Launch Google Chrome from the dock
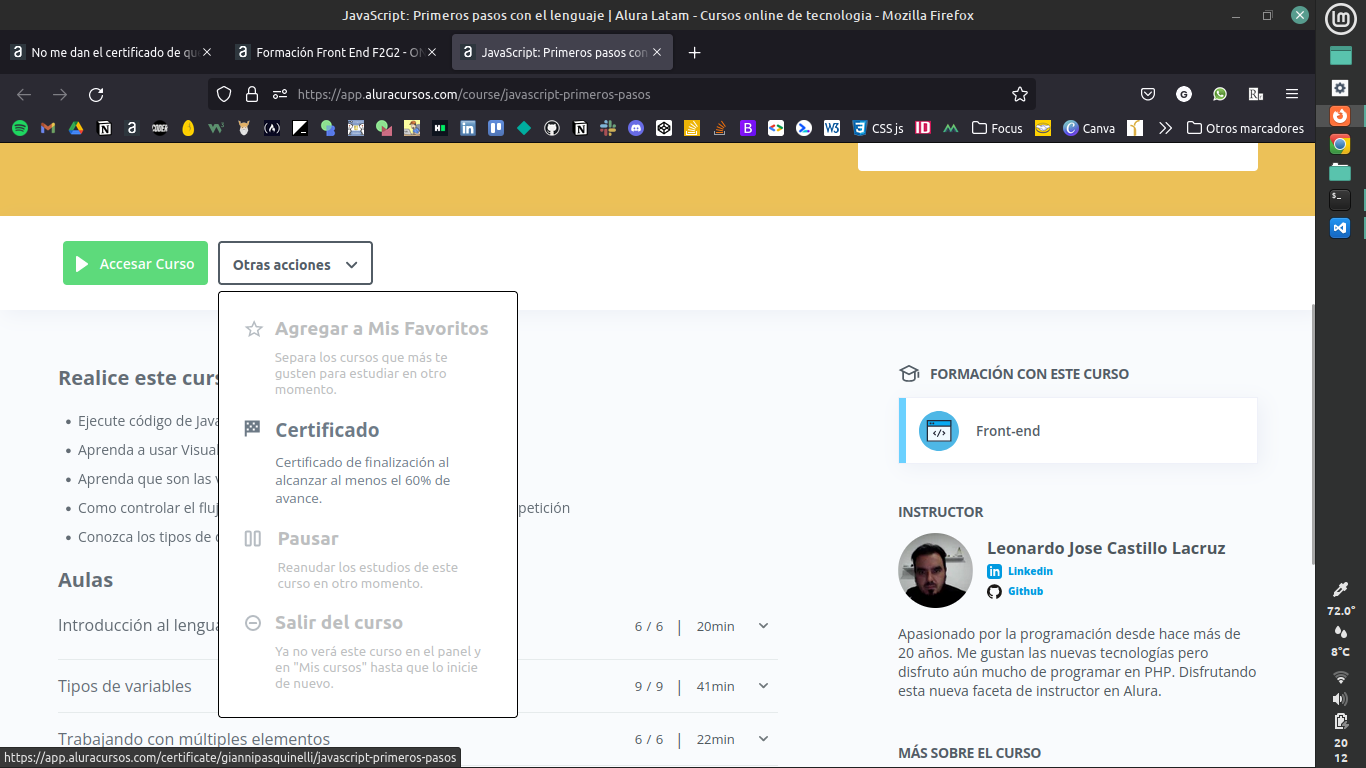This screenshot has width=1366, height=768. (1340, 144)
